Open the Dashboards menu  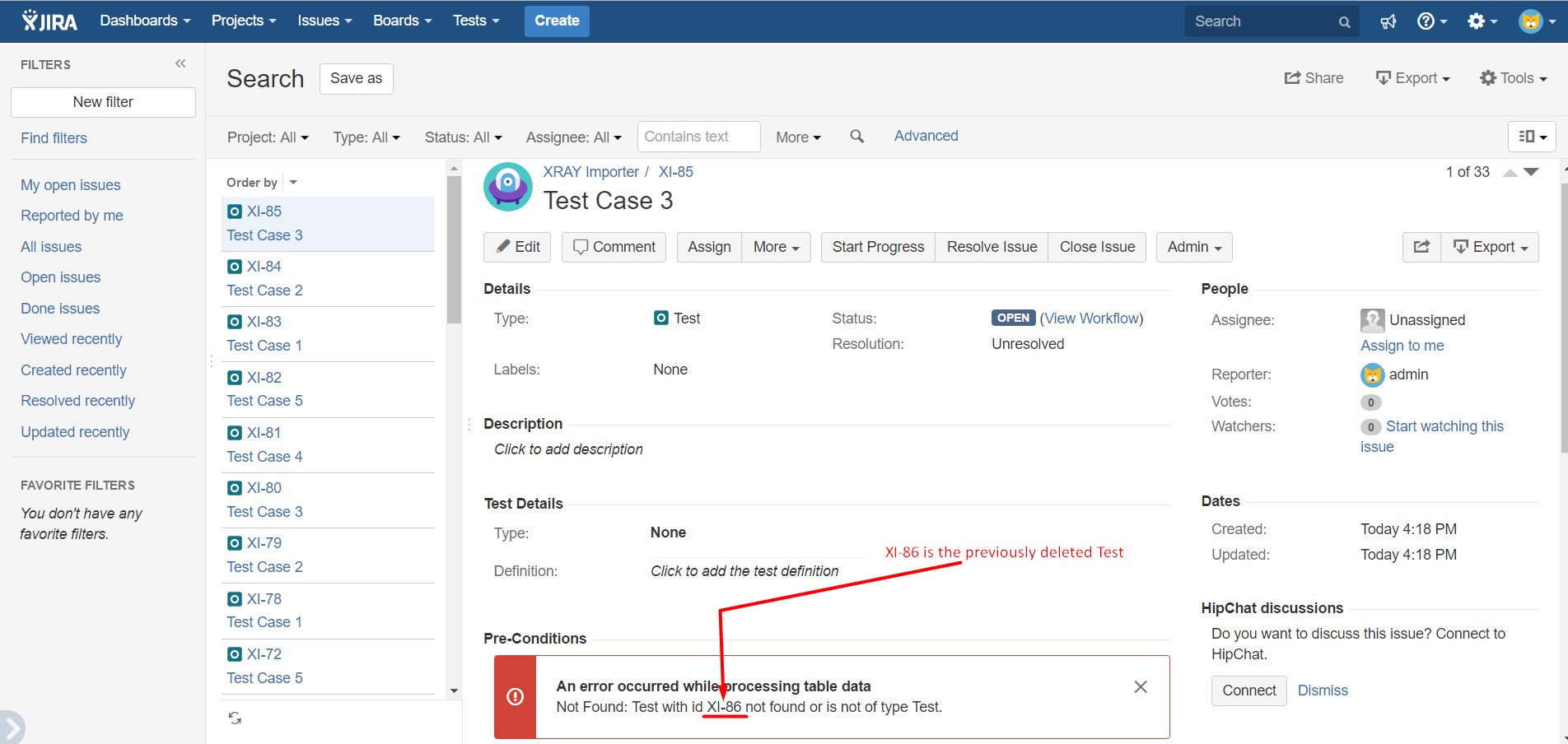point(145,21)
